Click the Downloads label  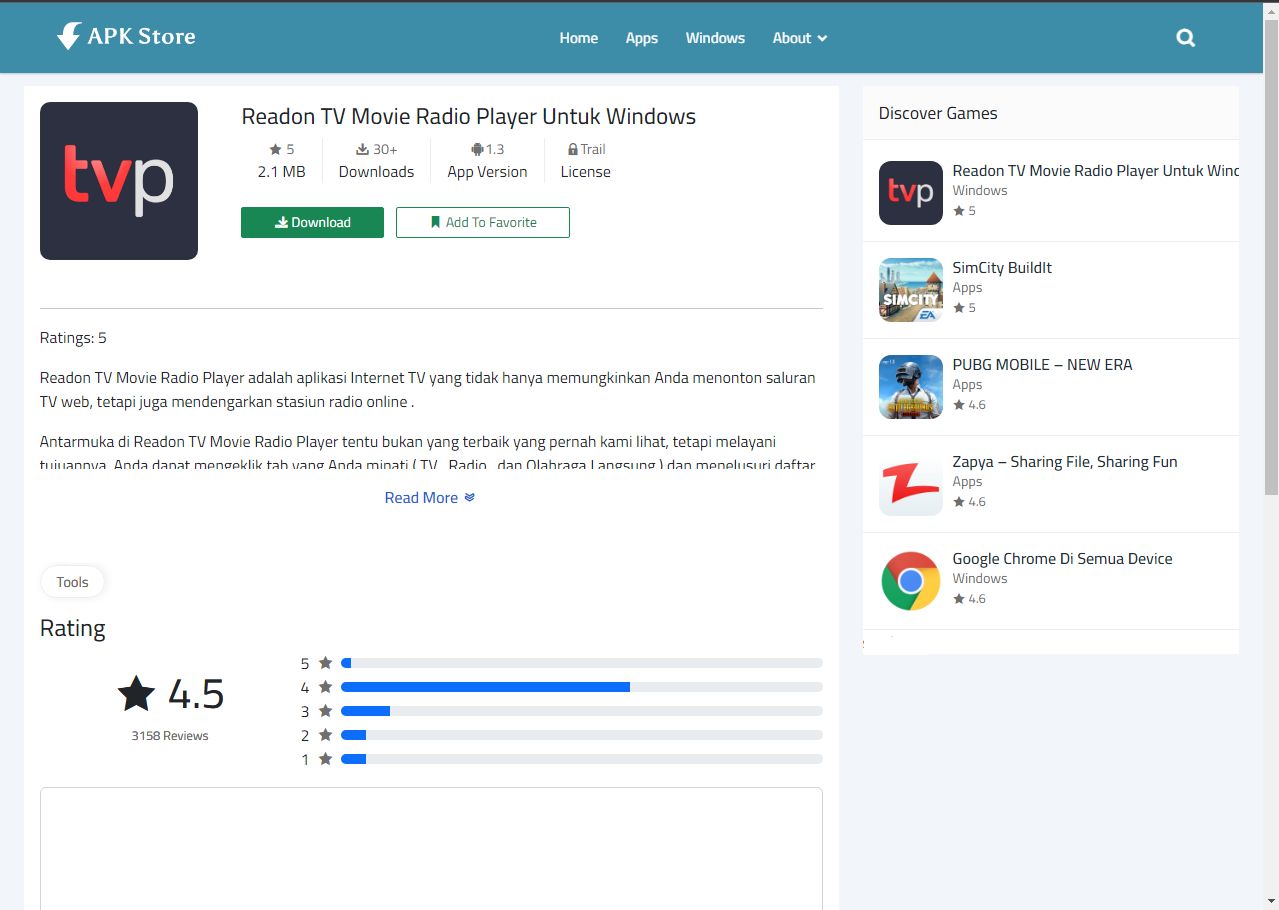coord(376,172)
